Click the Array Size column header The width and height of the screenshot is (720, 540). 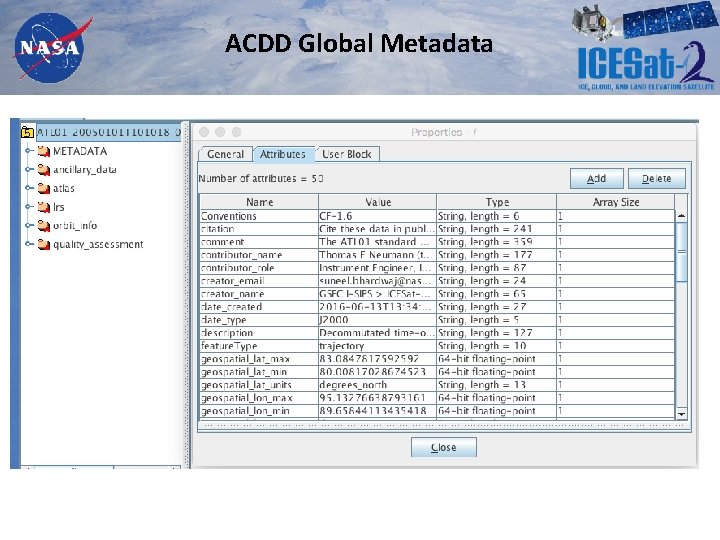[616, 202]
